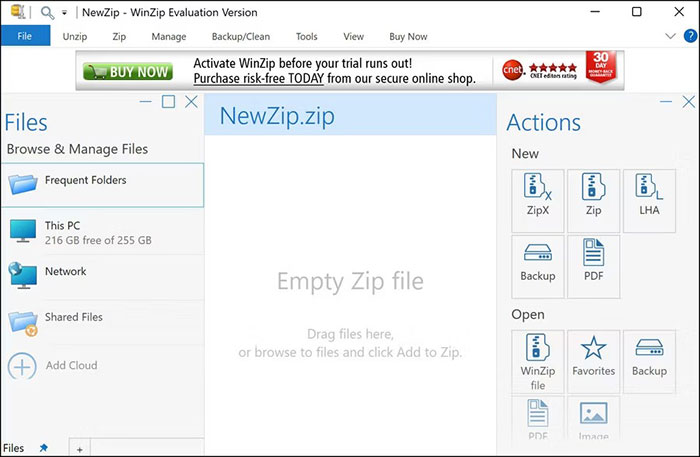Switch to the Manage tab

169,37
